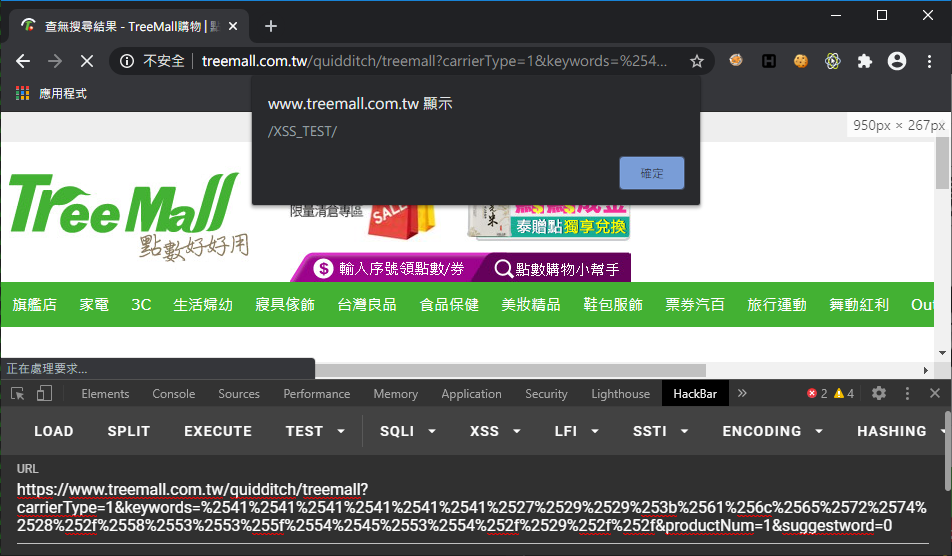Confirm the alert with 確定 button
952x556 pixels.
click(x=651, y=173)
